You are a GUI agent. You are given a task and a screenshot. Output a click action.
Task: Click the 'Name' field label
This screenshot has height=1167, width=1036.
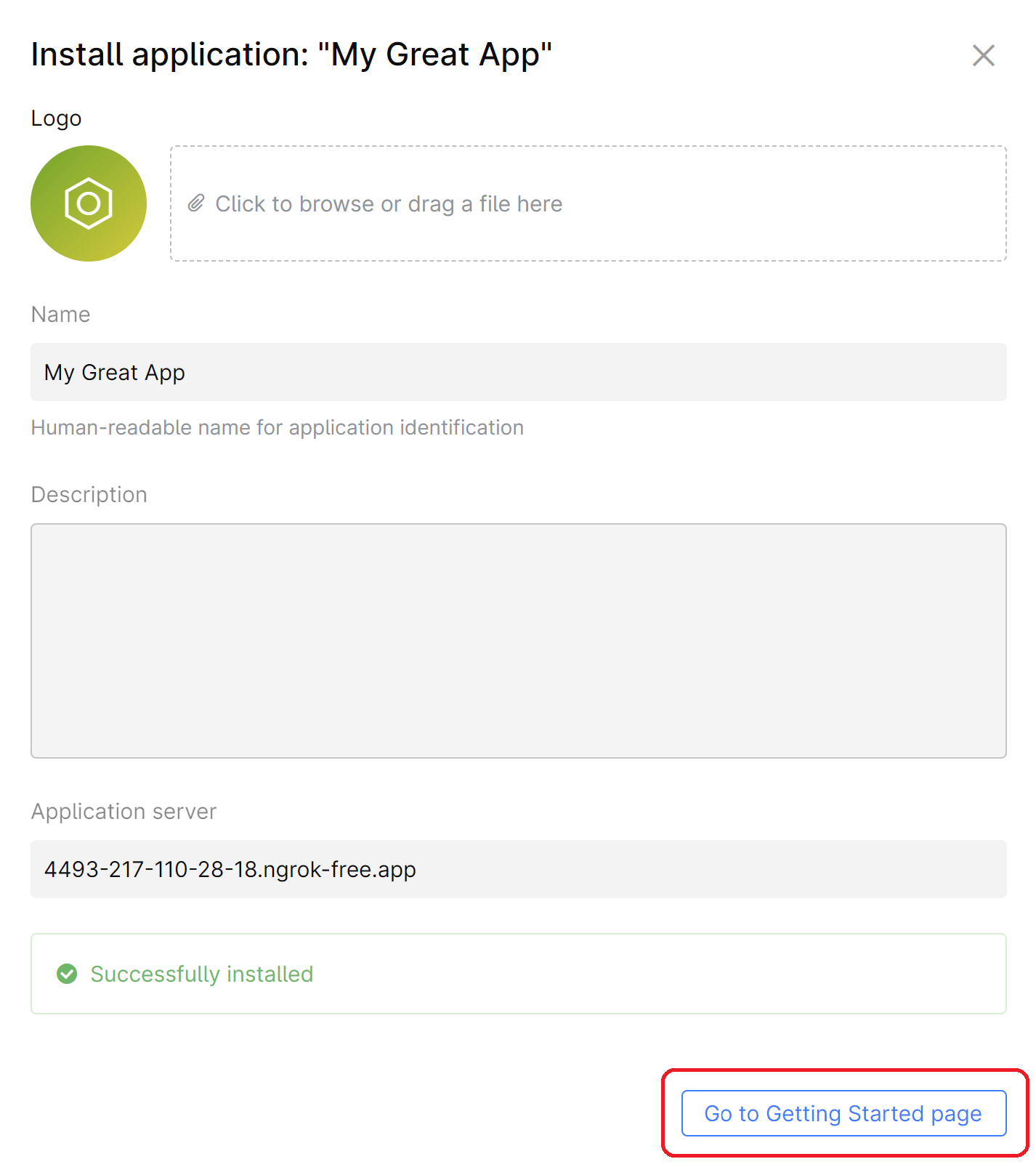(x=60, y=315)
